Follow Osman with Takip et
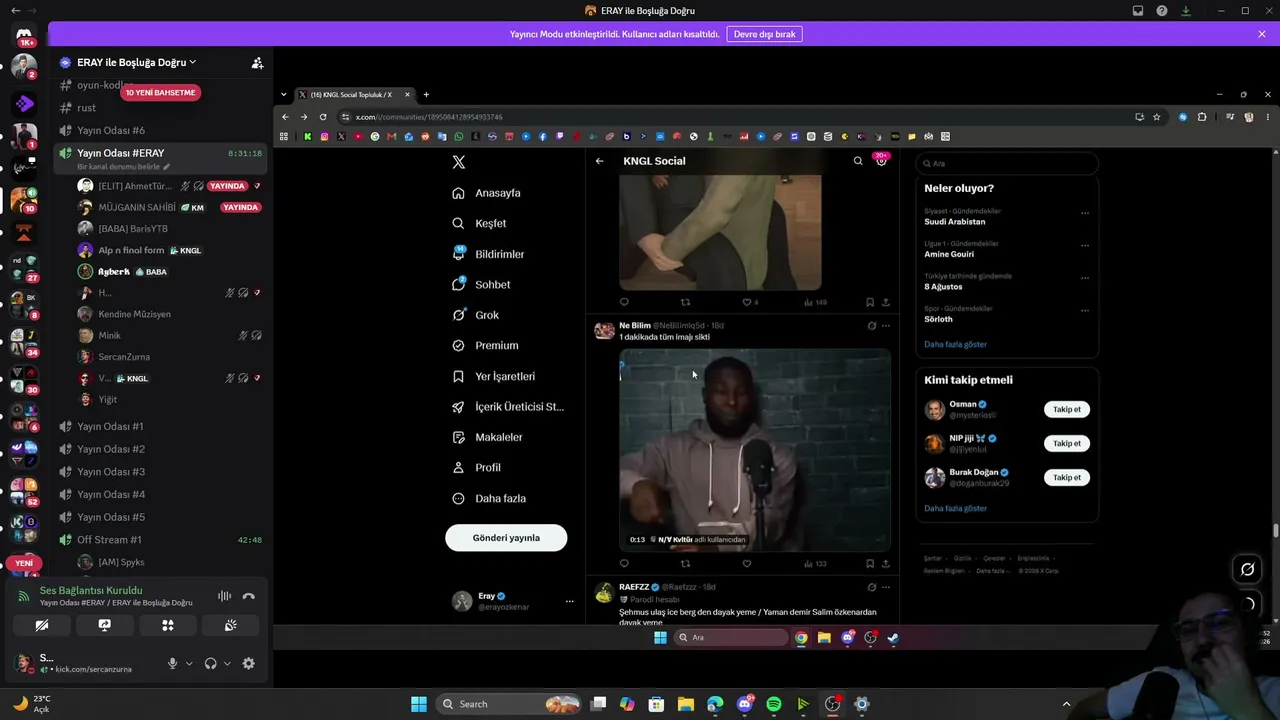This screenshot has height=720, width=1280. coord(1067,409)
